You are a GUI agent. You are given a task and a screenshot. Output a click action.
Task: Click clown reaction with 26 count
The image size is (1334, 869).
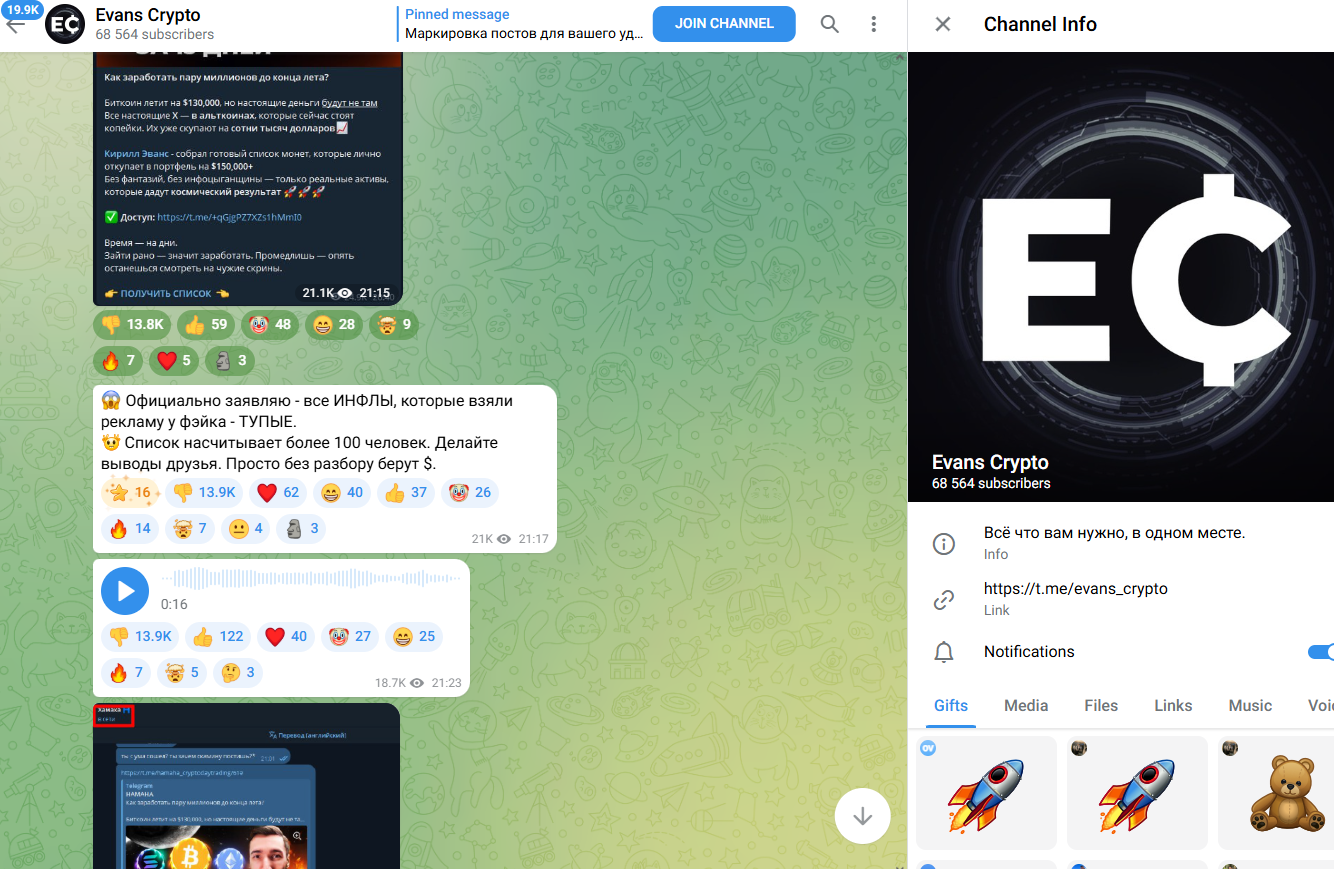coord(470,492)
